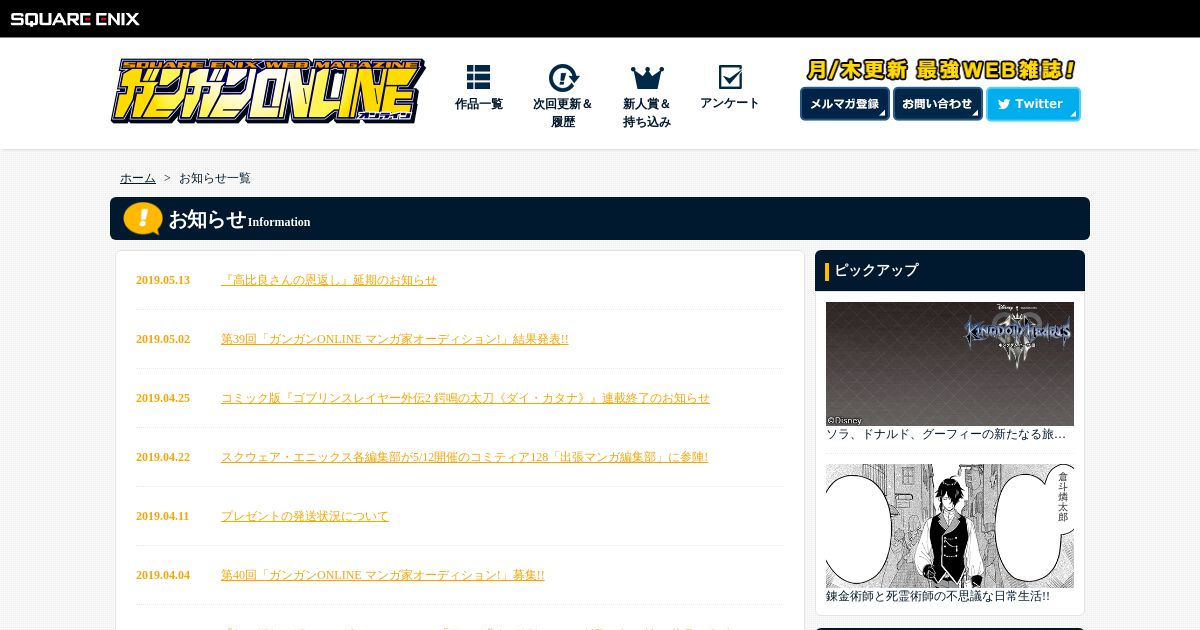Image resolution: width=1200 pixels, height=630 pixels.
Task: Click the お知らせ一覧 breadcrumb text
Action: [215, 178]
